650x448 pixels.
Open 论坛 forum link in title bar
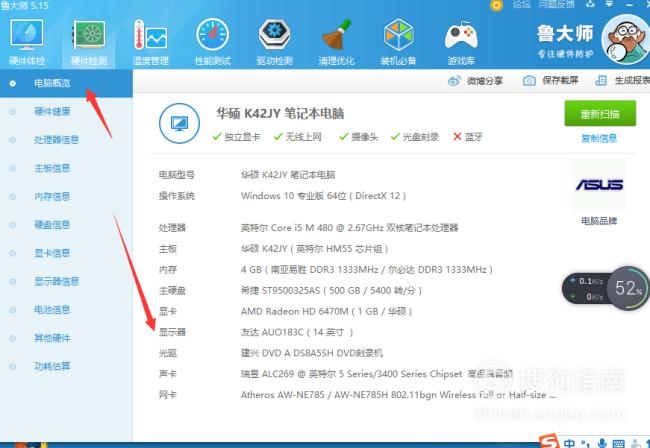[x=521, y=5]
